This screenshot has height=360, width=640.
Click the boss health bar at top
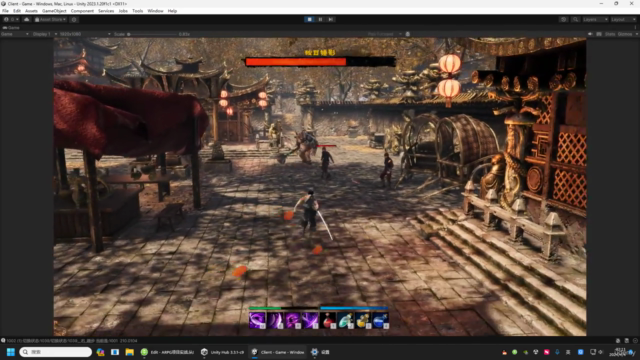[x=320, y=62]
